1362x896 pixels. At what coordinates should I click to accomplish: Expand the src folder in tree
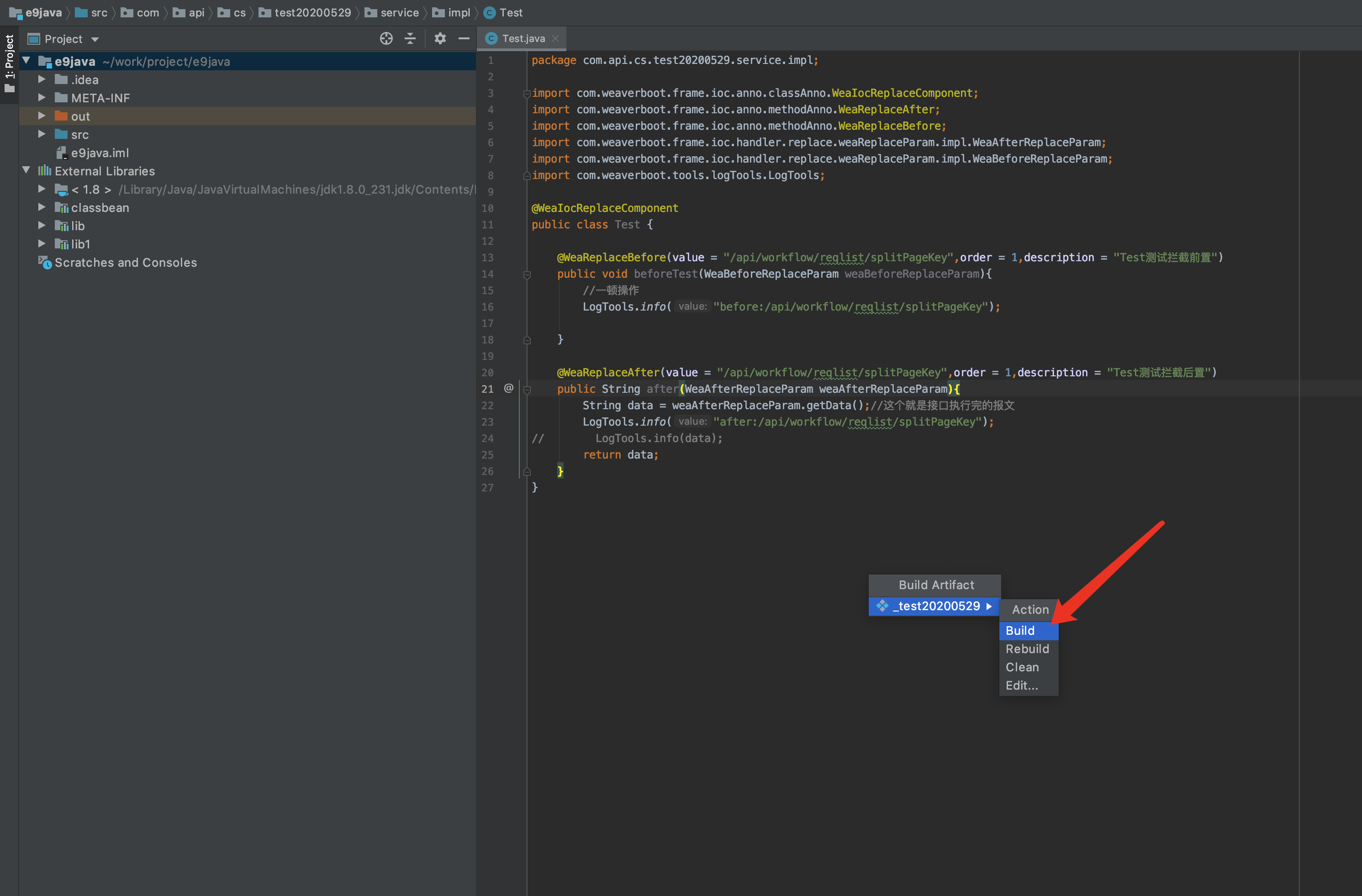[42, 134]
